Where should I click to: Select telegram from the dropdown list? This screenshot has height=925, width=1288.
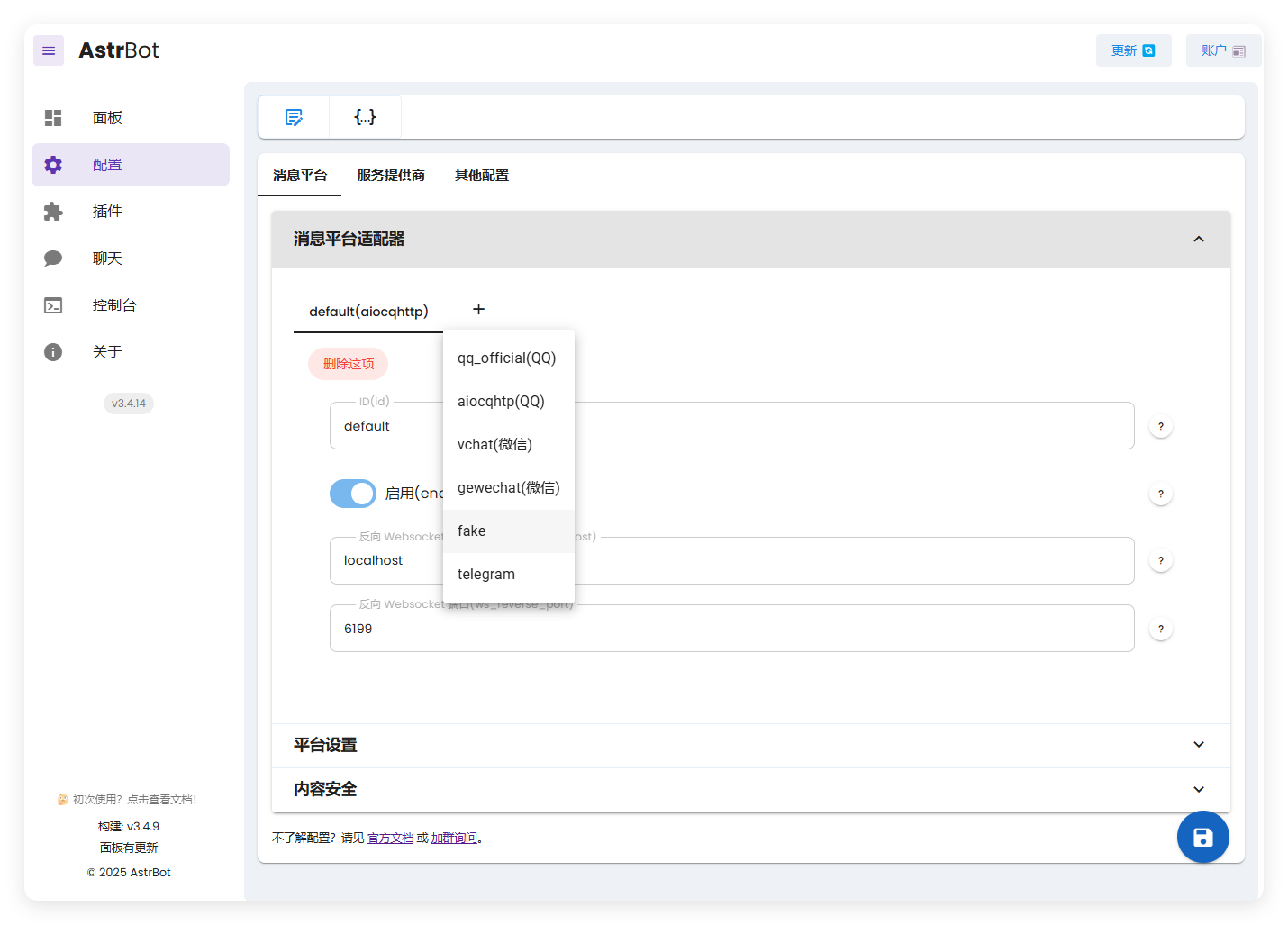tap(486, 575)
